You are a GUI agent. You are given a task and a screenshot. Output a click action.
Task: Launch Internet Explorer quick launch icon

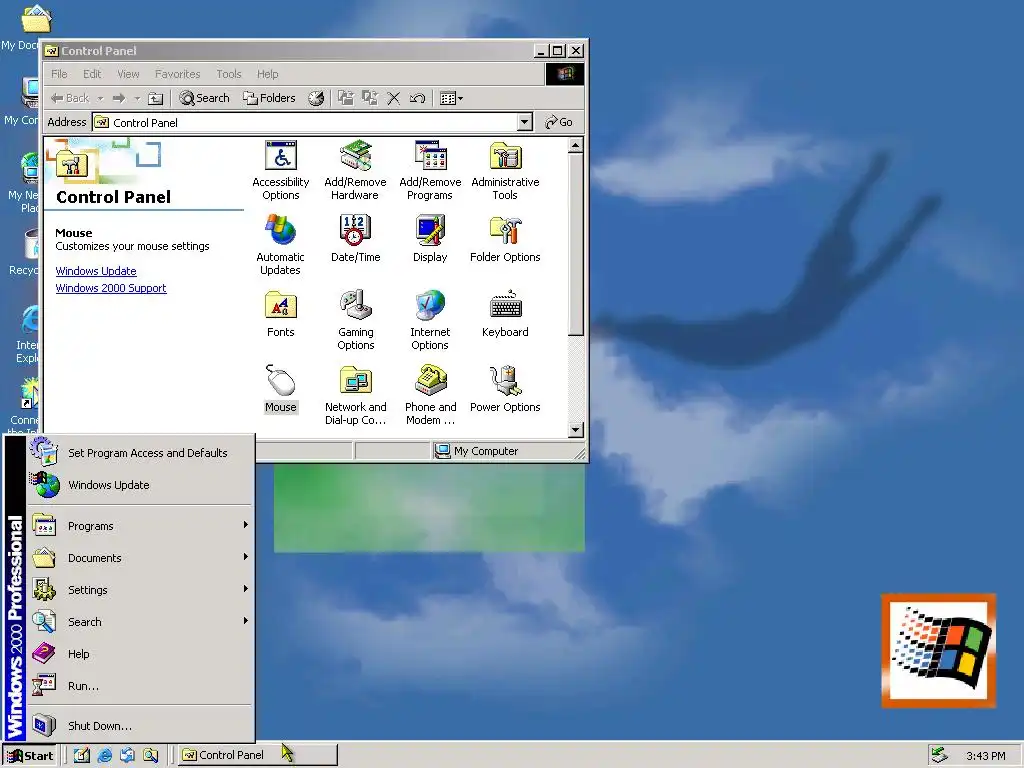coord(104,755)
